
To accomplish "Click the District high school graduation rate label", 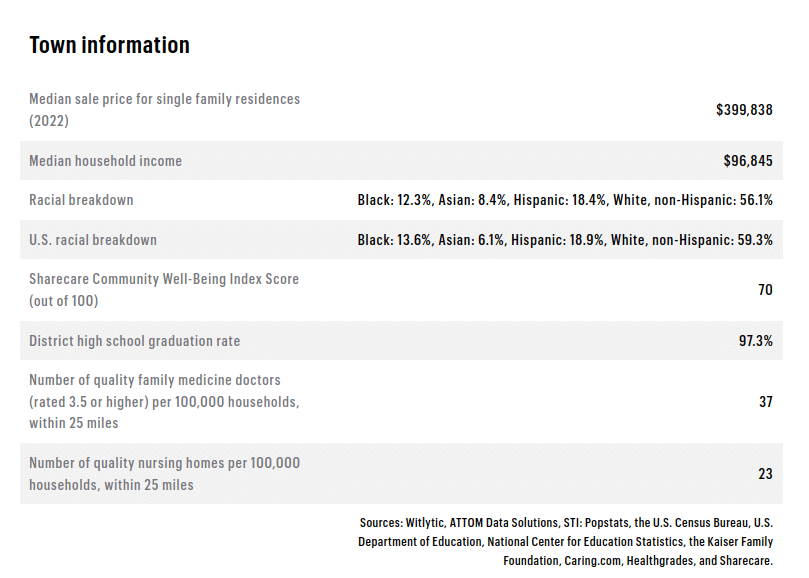I will pos(135,341).
